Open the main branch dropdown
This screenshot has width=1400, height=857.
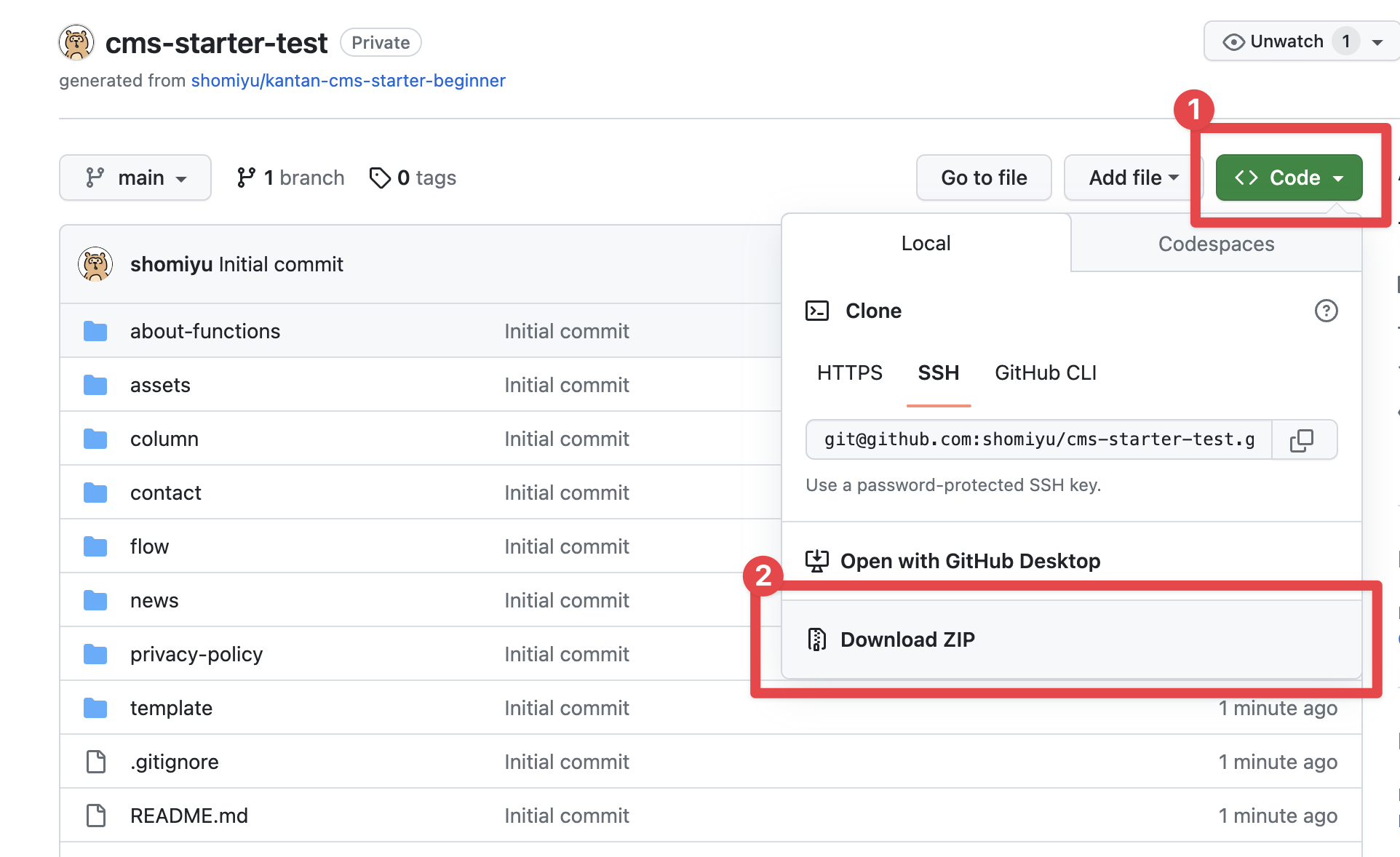click(135, 178)
